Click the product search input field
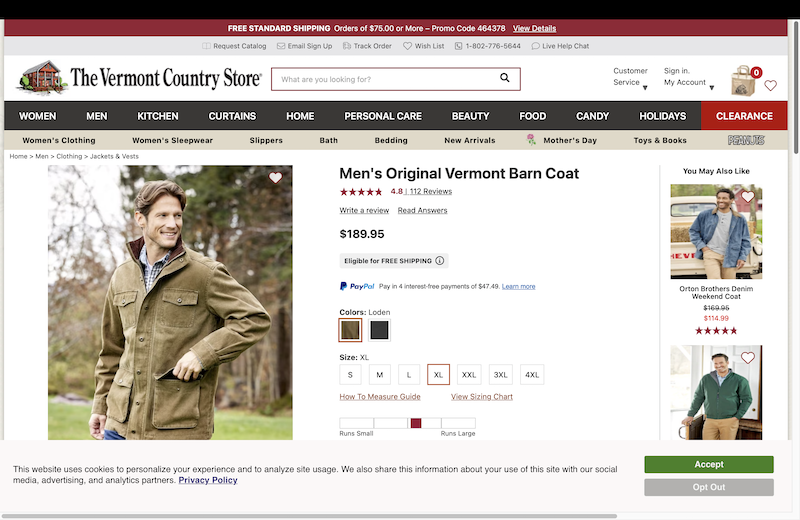The height and width of the screenshot is (520, 800). [385, 79]
